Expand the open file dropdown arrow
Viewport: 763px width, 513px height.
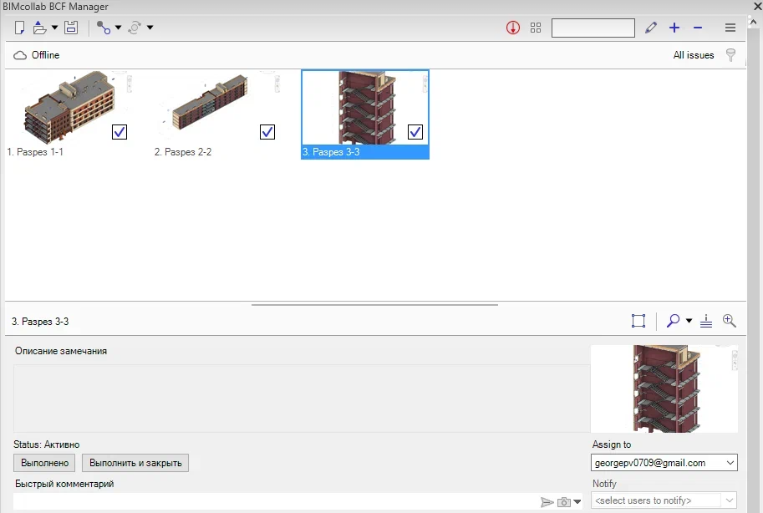pyautogui.click(x=54, y=28)
